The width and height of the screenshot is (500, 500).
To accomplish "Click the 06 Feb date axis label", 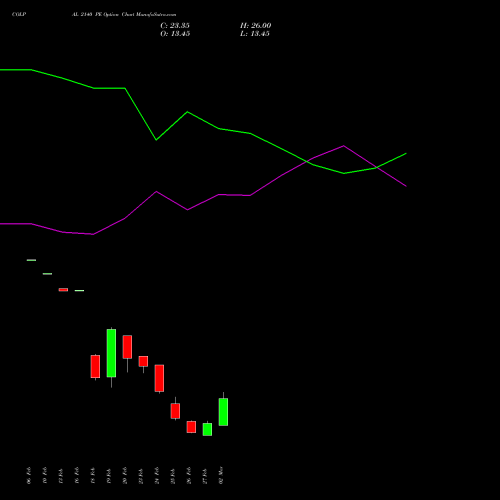I will (29, 475).
